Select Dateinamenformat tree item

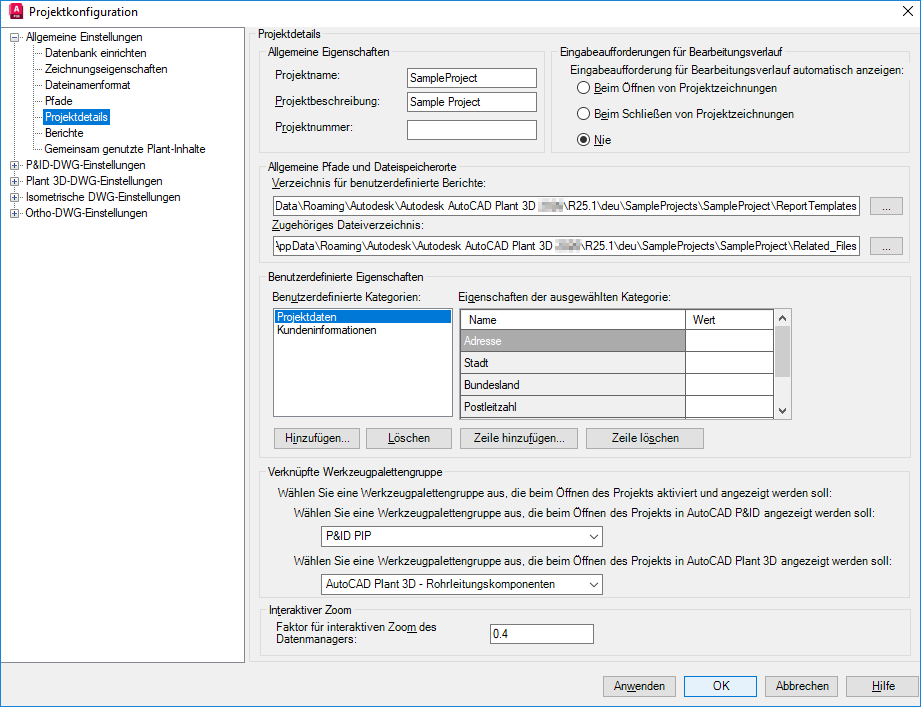(x=88, y=85)
